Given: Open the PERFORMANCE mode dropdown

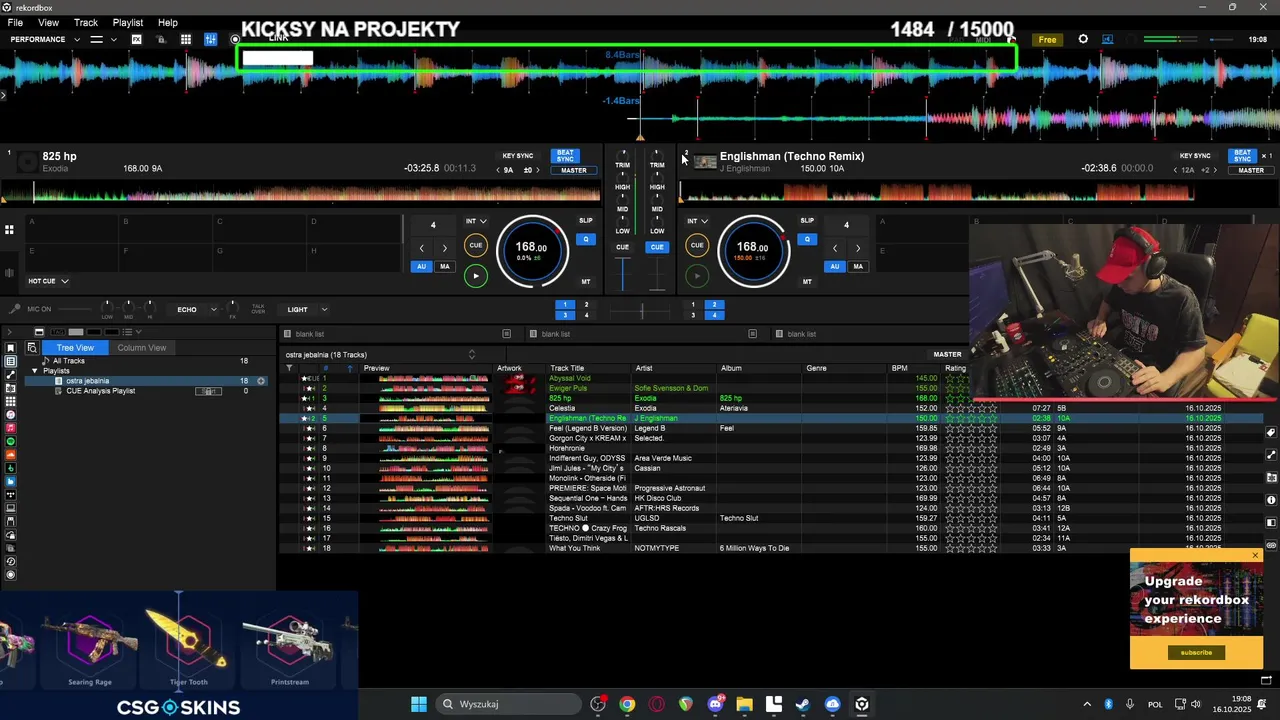Looking at the screenshot, I should pos(45,40).
